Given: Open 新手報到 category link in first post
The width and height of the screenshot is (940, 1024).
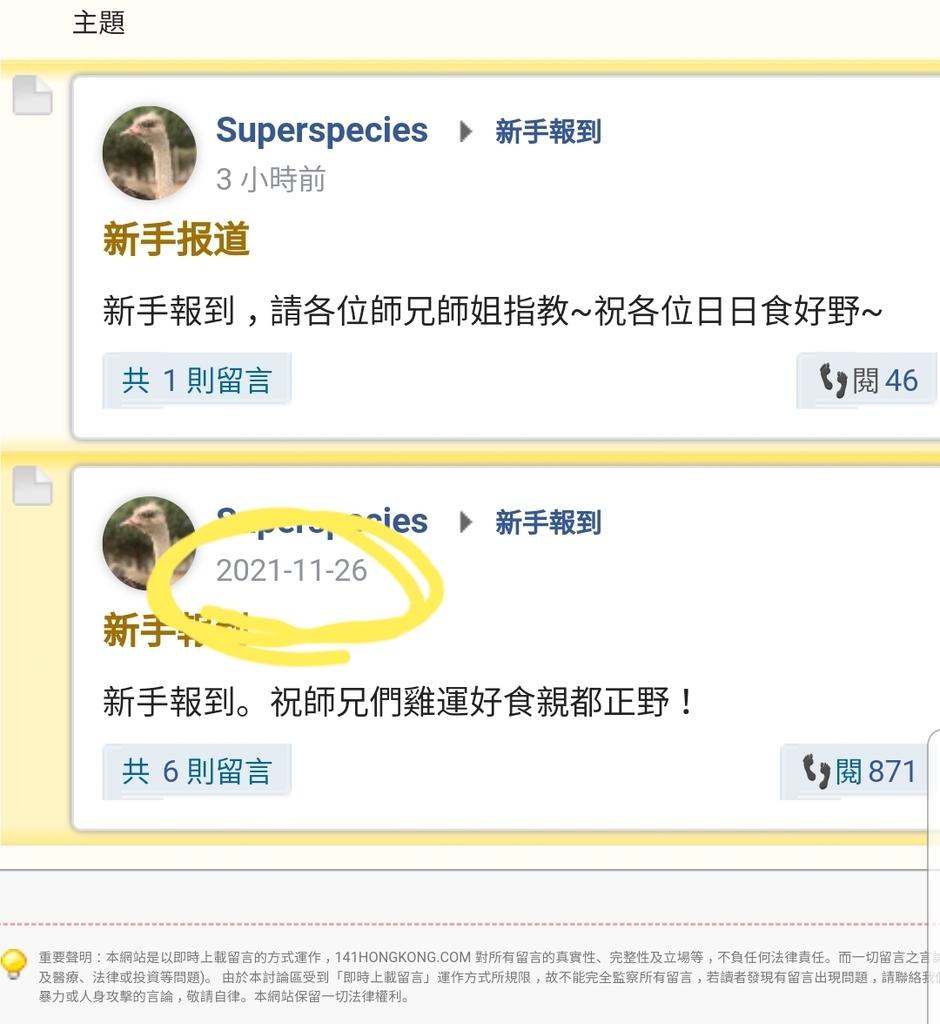Looking at the screenshot, I should coord(548,131).
